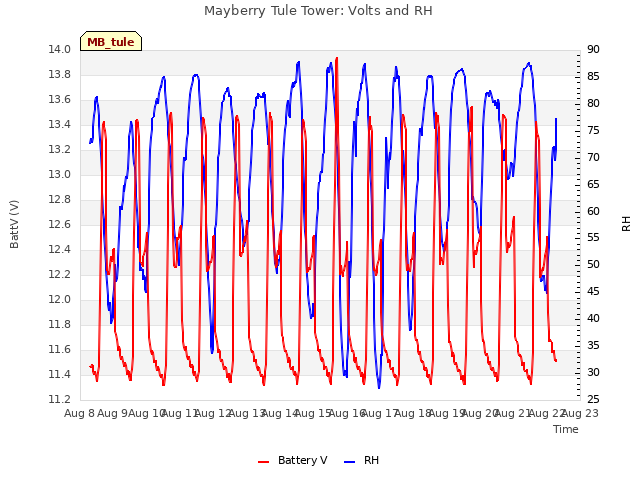Toggle the RH legend entry
640x480 pixels.
[x=362, y=460]
